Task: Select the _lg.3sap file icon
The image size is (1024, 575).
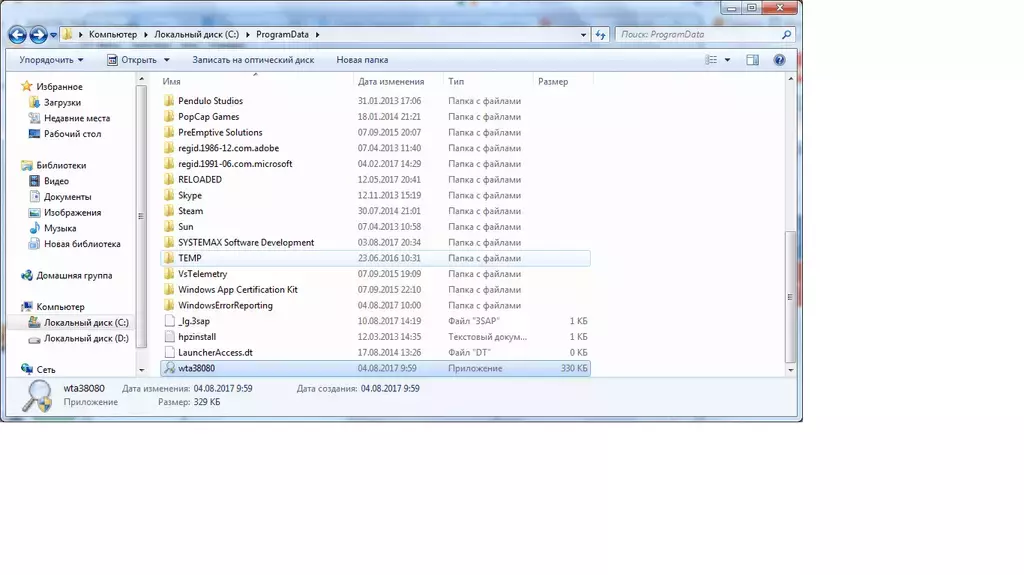Action: coord(169,321)
